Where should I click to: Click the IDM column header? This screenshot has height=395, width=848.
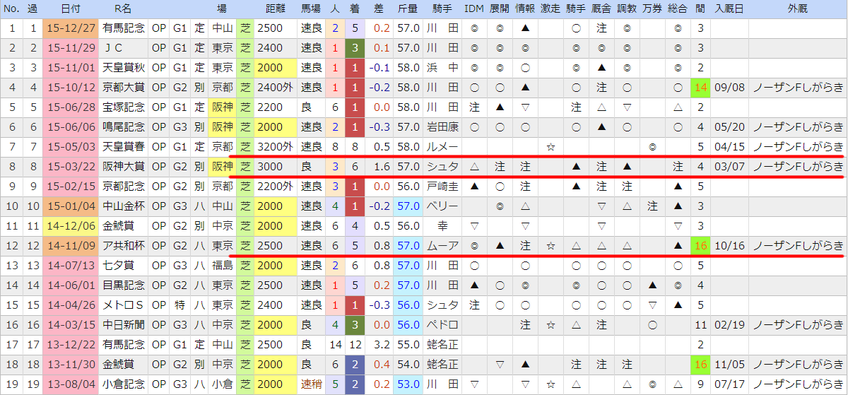474,9
